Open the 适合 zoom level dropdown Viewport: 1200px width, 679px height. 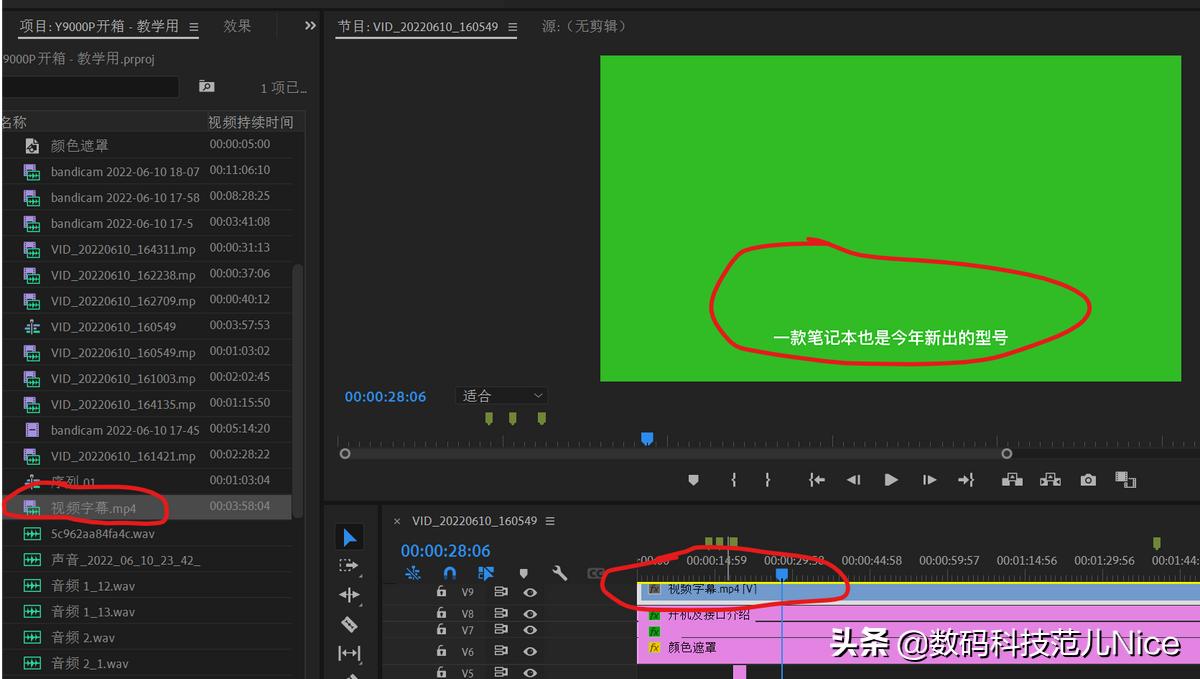[x=501, y=396]
